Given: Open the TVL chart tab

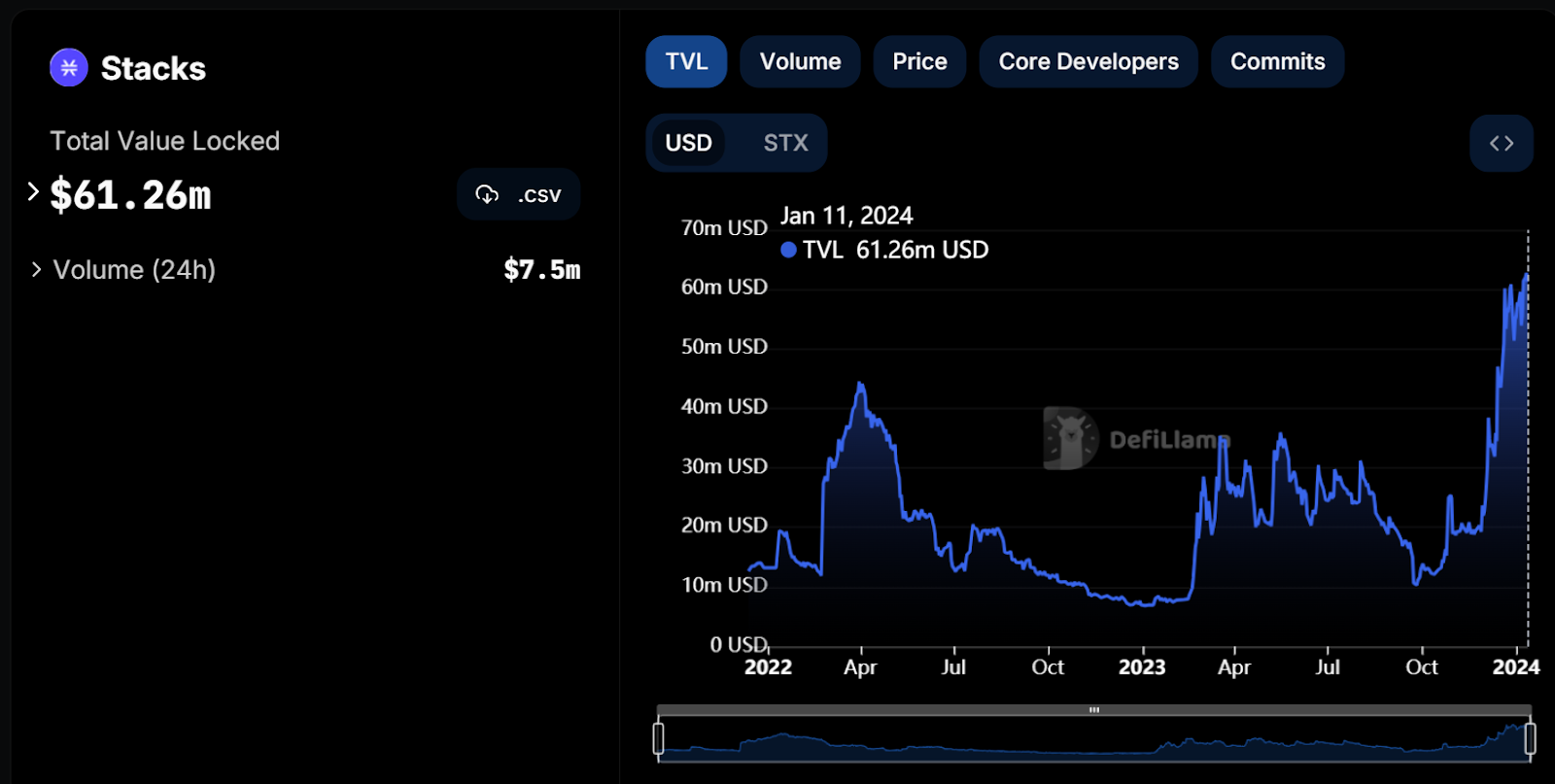Looking at the screenshot, I should coord(686,61).
